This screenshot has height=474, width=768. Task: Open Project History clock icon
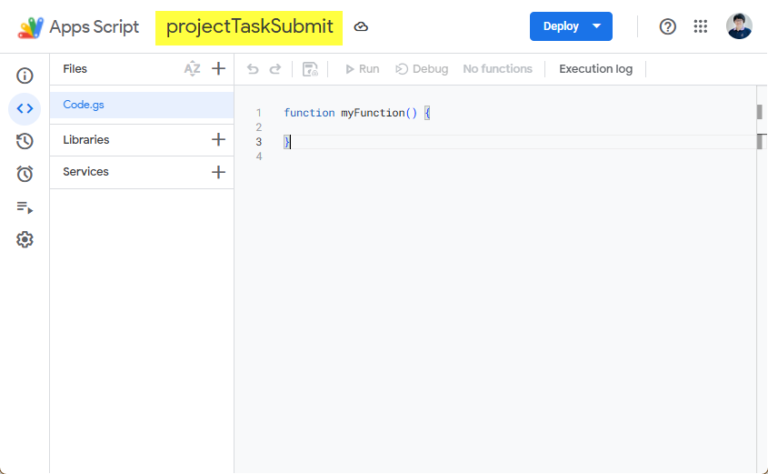coord(24,142)
